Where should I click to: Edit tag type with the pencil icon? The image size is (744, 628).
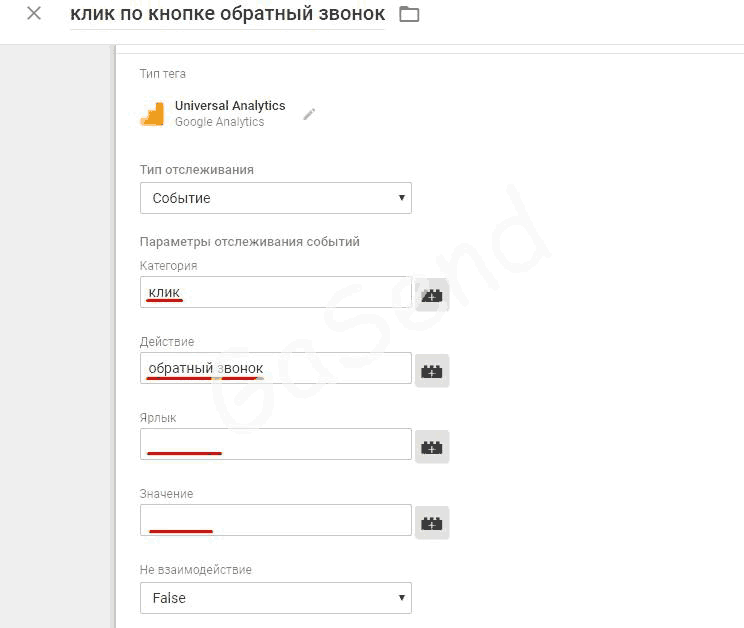pos(309,114)
